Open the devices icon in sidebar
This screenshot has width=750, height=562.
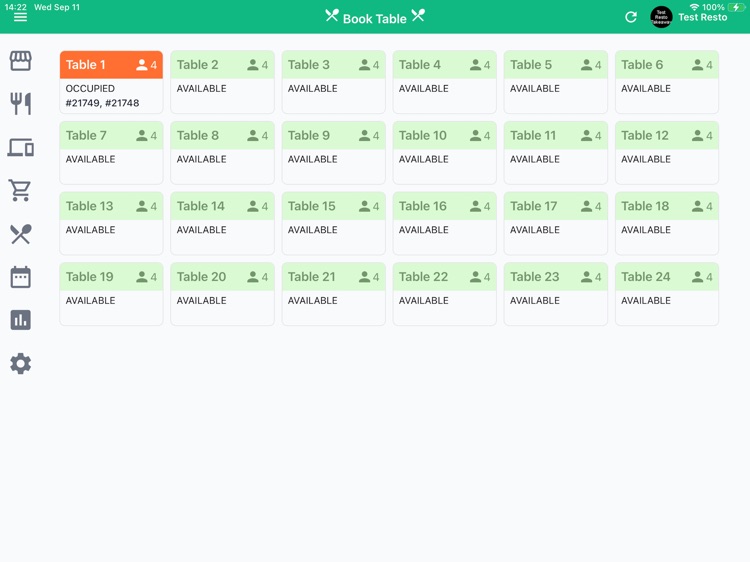pos(21,147)
